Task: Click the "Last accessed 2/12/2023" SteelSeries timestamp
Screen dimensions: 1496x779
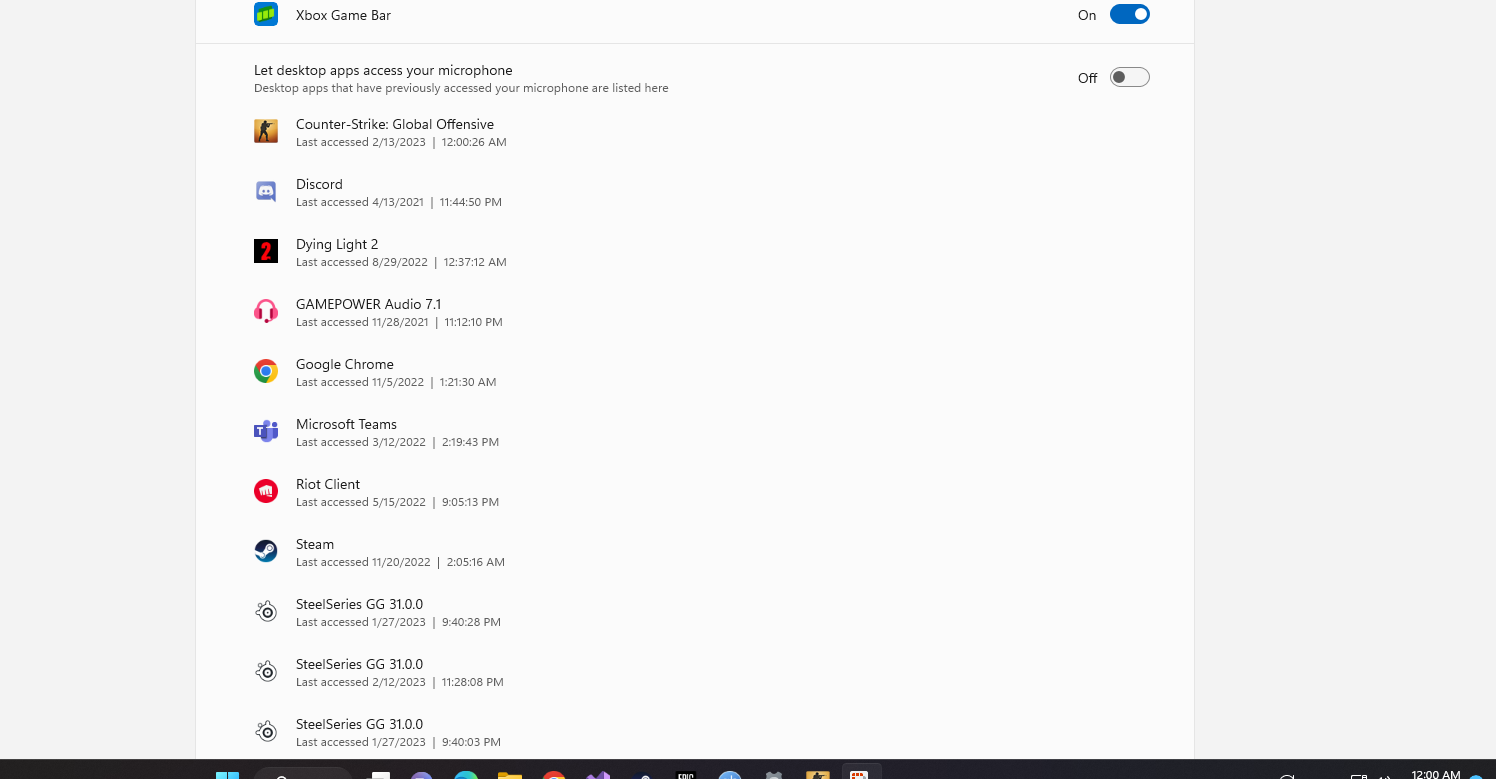Action: click(x=361, y=682)
